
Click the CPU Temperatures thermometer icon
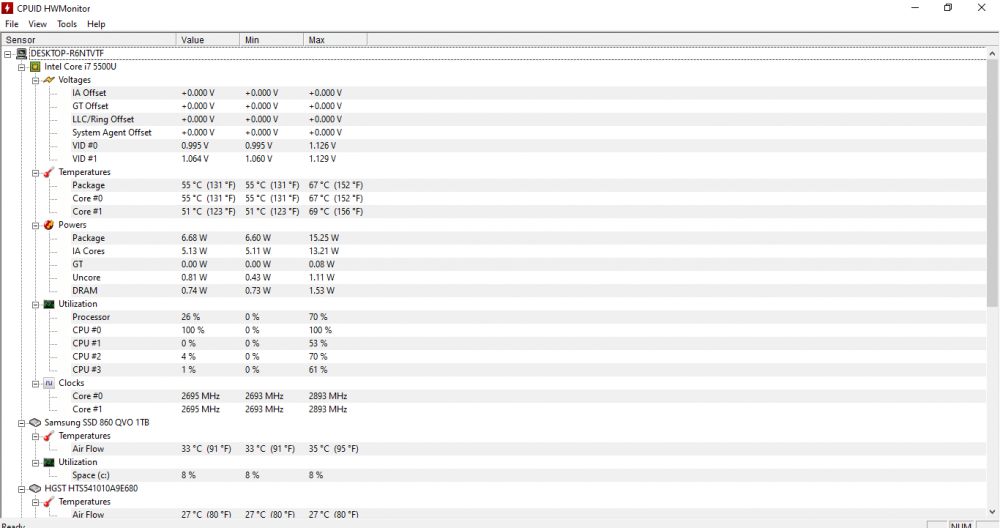(49, 172)
